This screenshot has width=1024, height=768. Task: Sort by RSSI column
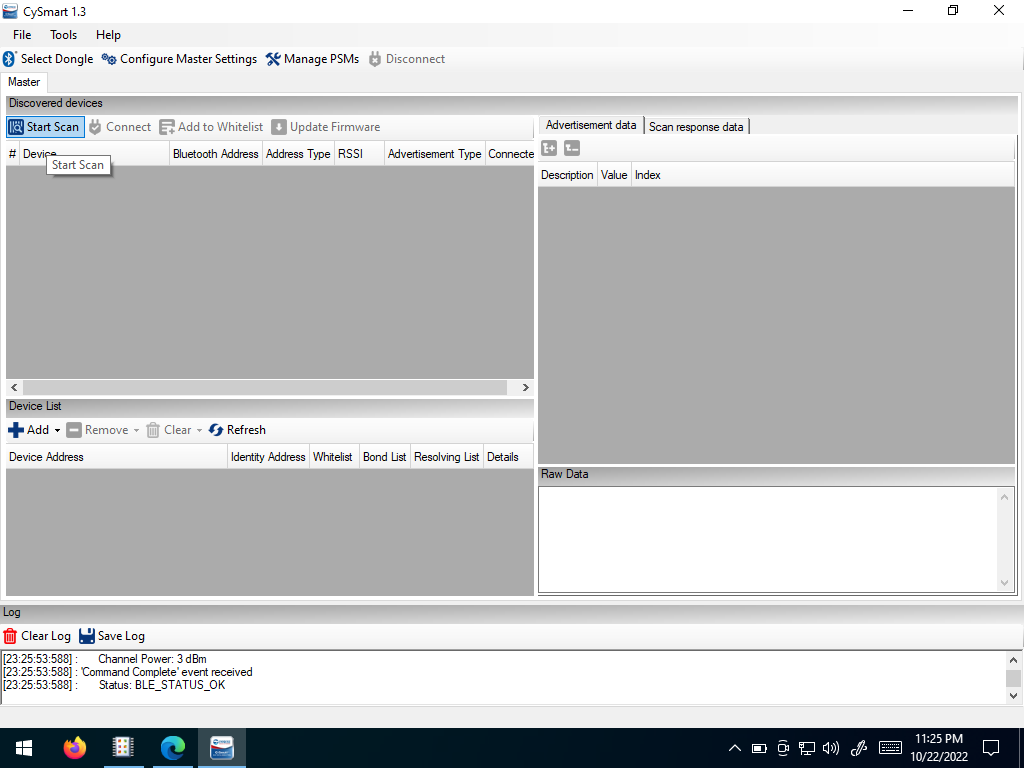click(359, 154)
